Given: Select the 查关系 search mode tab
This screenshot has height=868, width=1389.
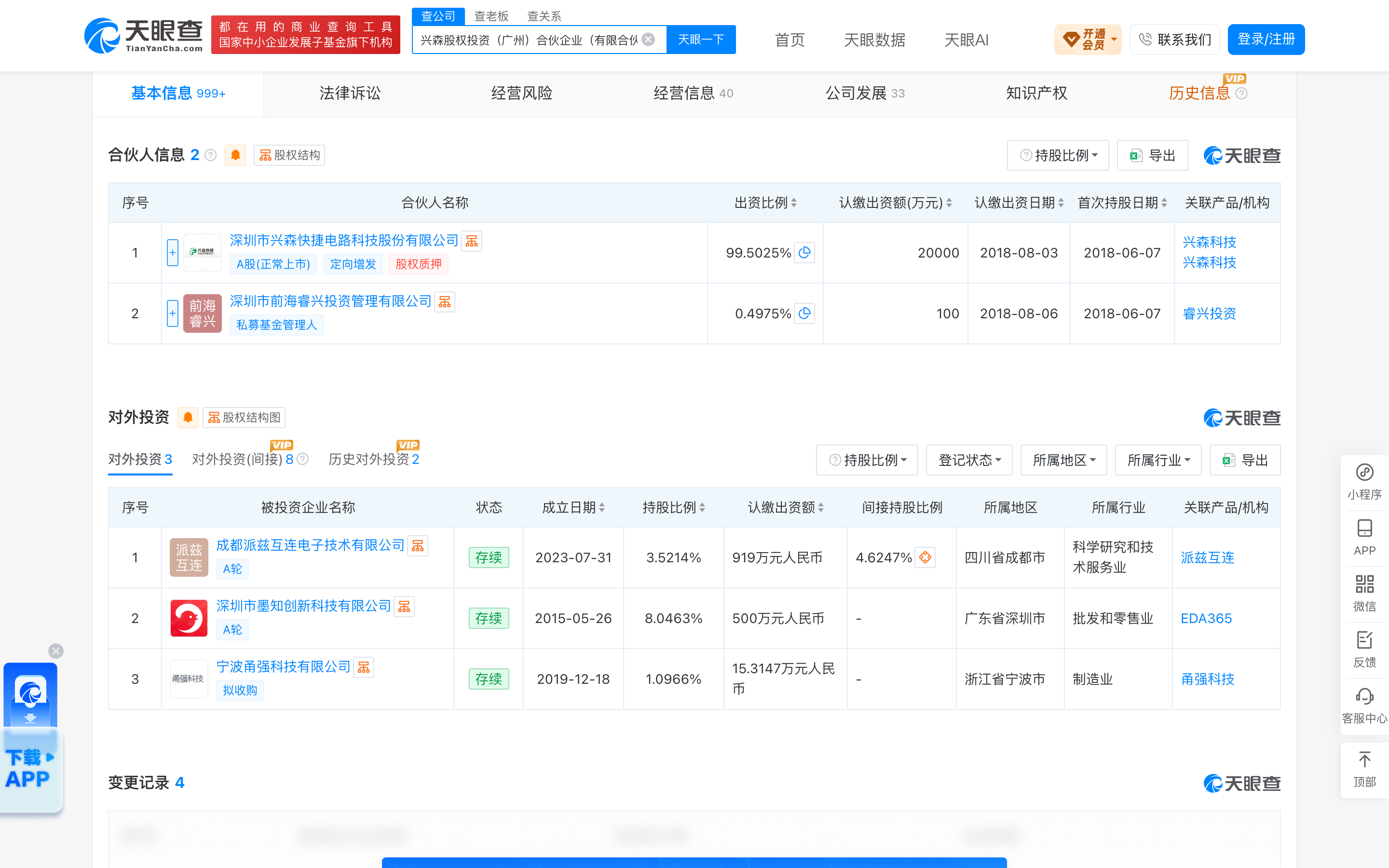Looking at the screenshot, I should 544,16.
